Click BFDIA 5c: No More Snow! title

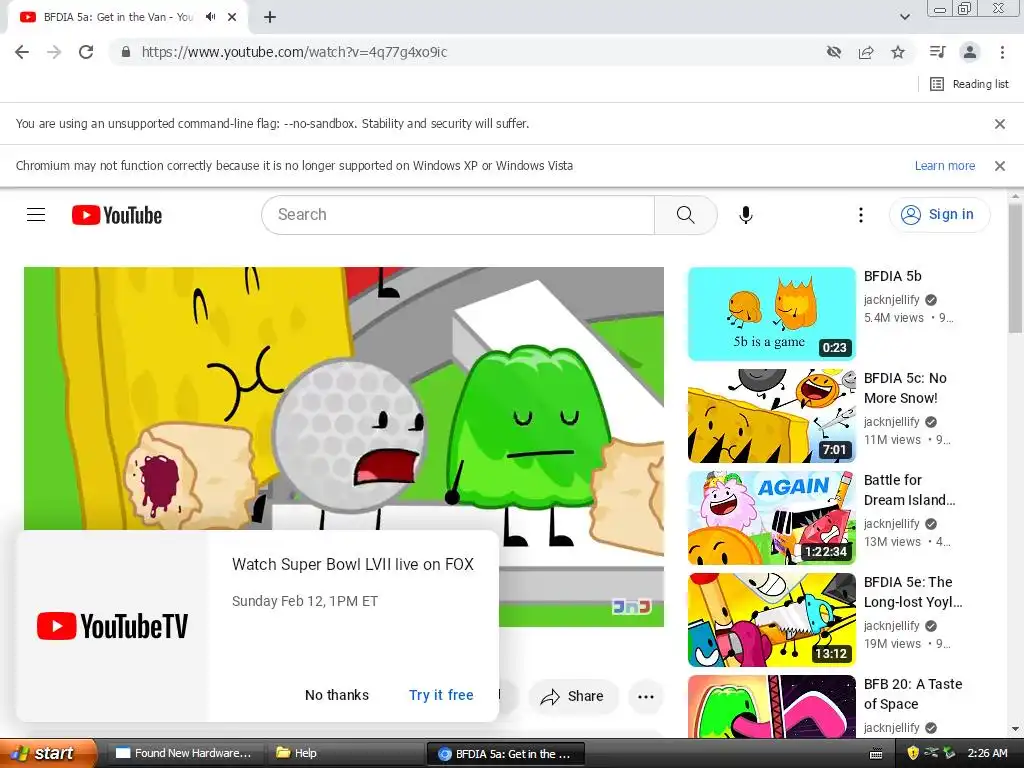coord(905,388)
